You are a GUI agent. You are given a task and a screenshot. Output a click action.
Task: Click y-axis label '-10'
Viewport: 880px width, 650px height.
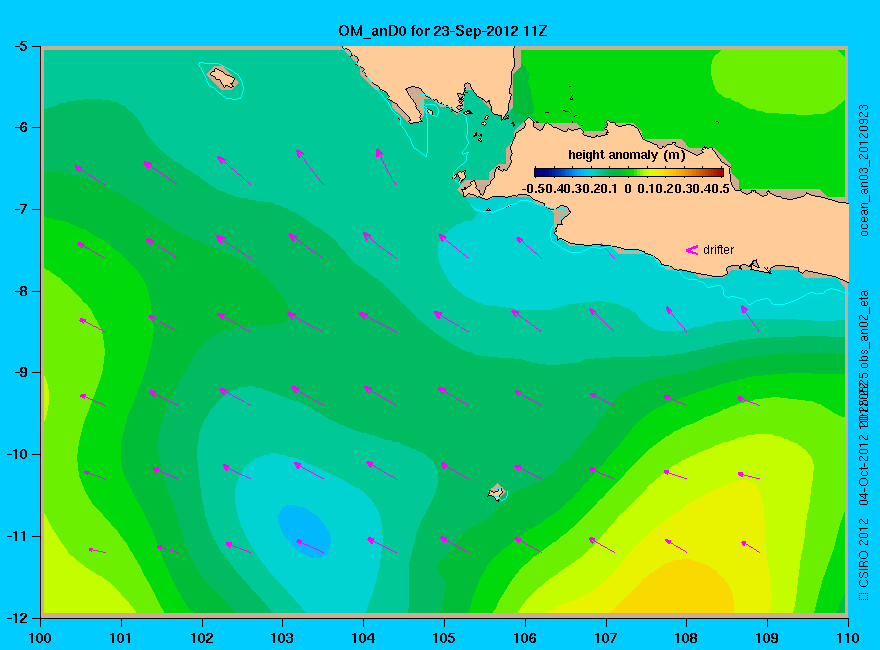click(x=16, y=455)
